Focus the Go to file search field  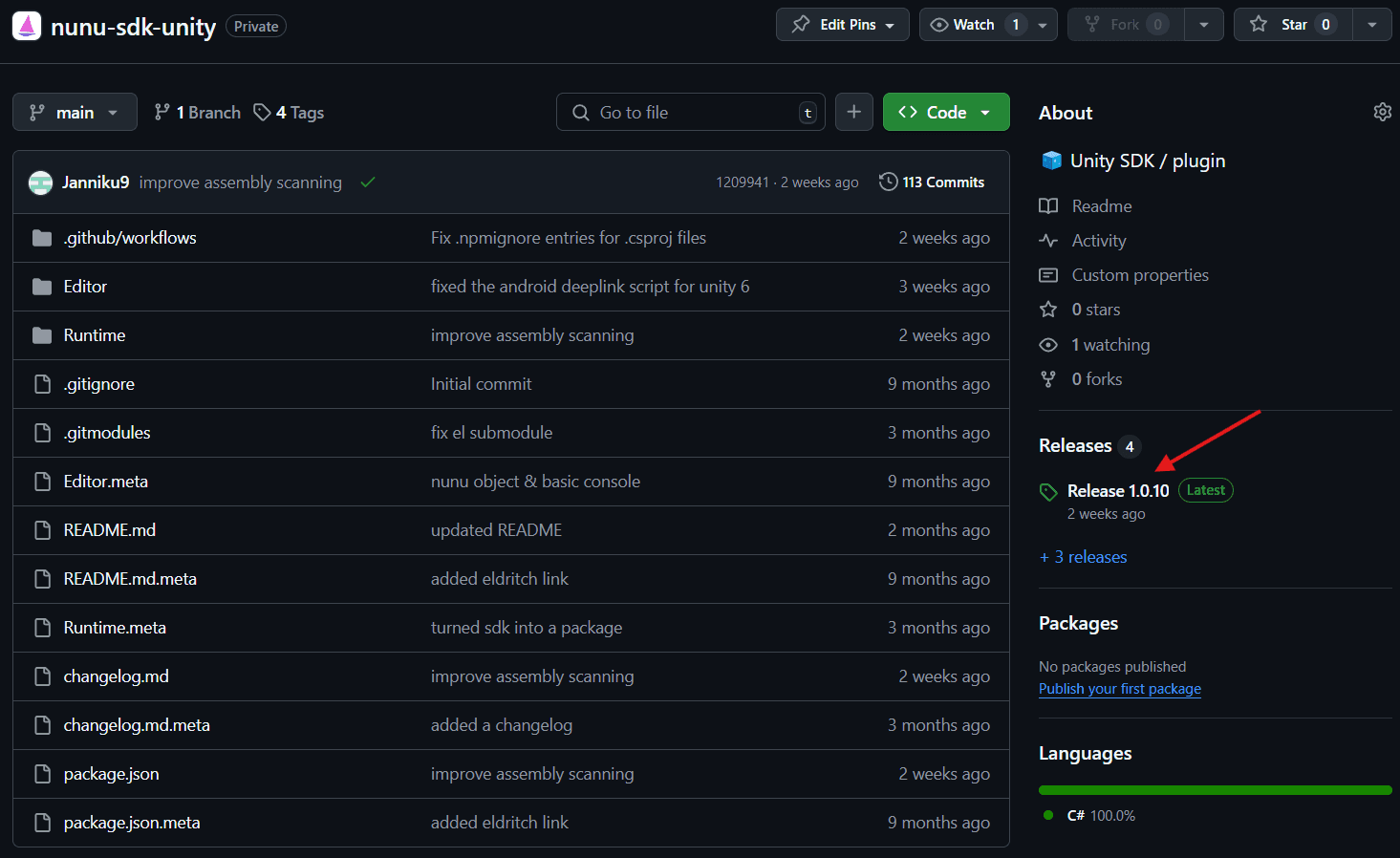tap(691, 112)
